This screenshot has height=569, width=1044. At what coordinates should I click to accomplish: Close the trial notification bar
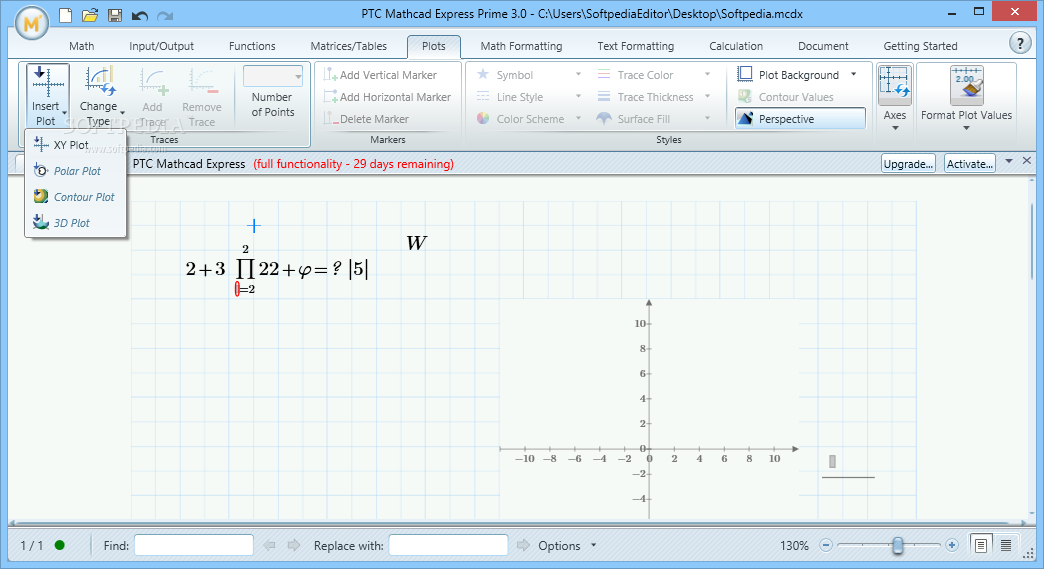[1027, 160]
